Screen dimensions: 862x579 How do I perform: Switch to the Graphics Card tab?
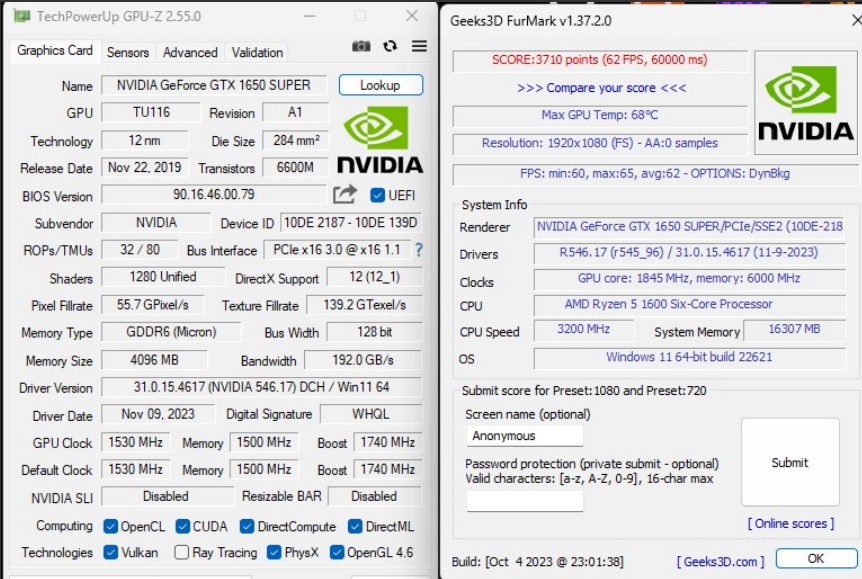[x=55, y=51]
